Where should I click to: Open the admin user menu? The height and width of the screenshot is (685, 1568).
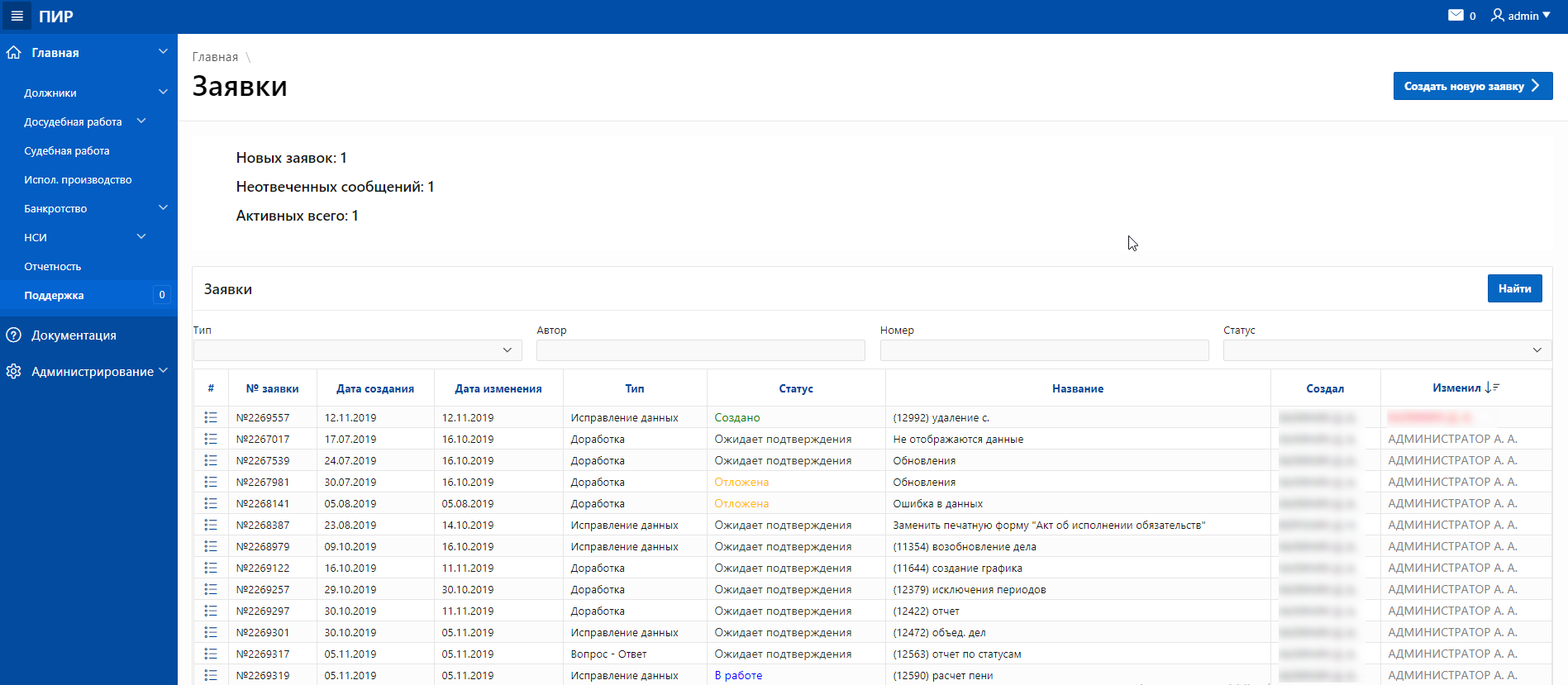point(1521,16)
